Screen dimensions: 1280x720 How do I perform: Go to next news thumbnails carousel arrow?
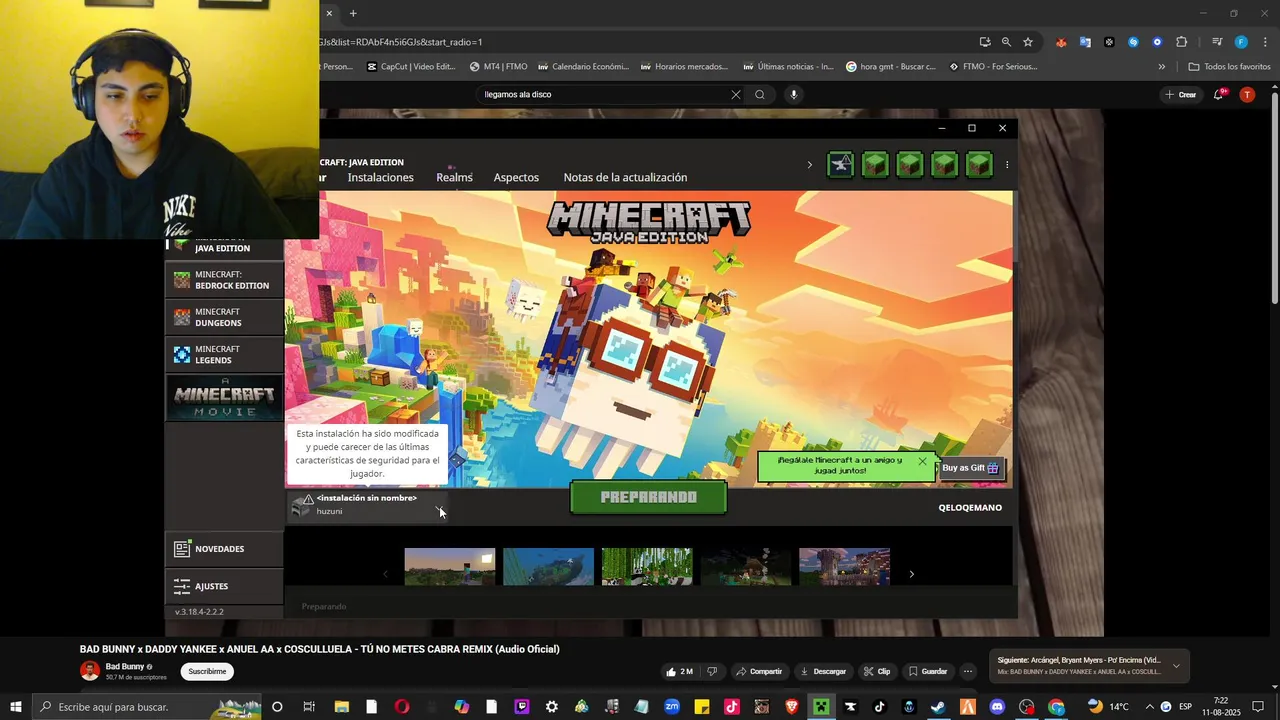[911, 574]
